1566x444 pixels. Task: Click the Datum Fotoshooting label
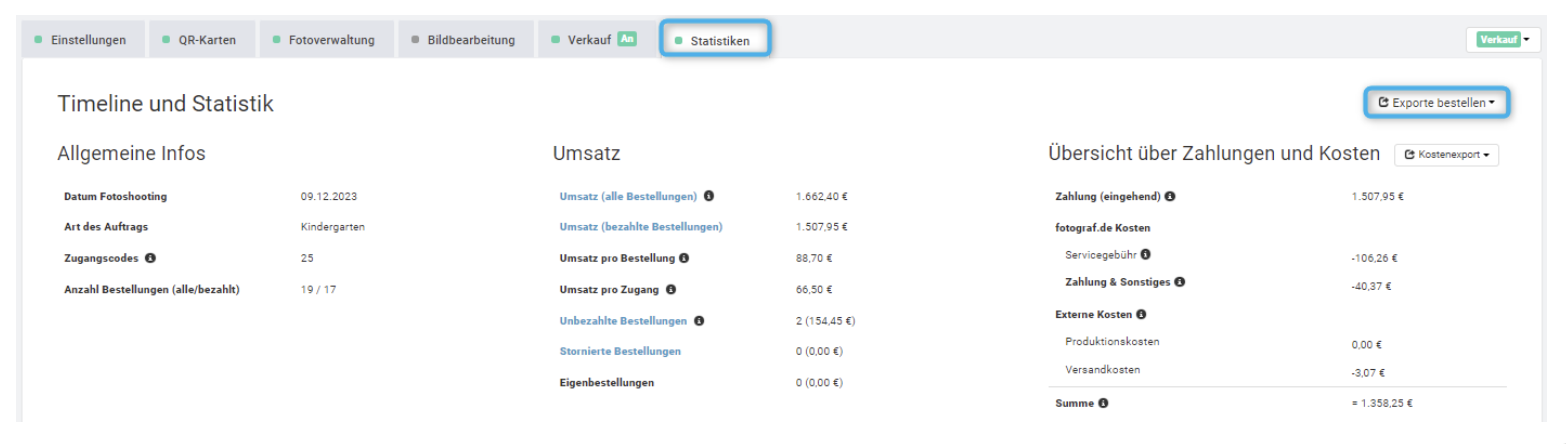tap(115, 196)
